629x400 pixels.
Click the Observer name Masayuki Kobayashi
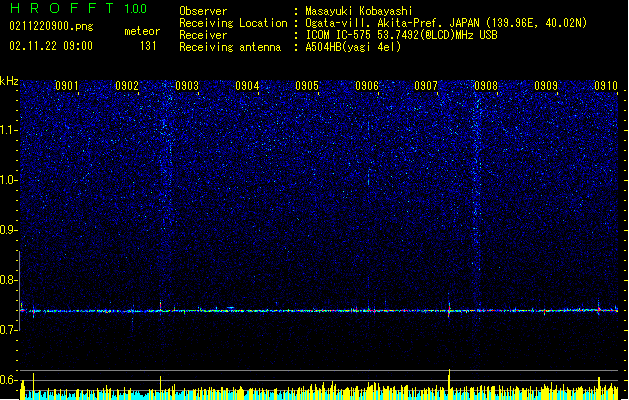(x=359, y=11)
